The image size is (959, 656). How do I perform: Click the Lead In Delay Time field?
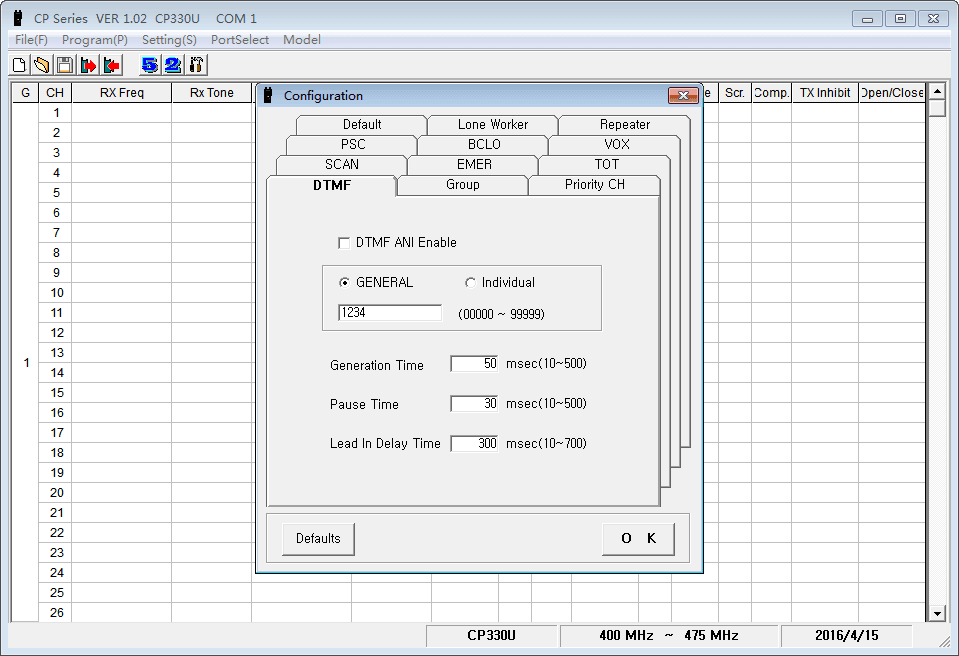(474, 443)
